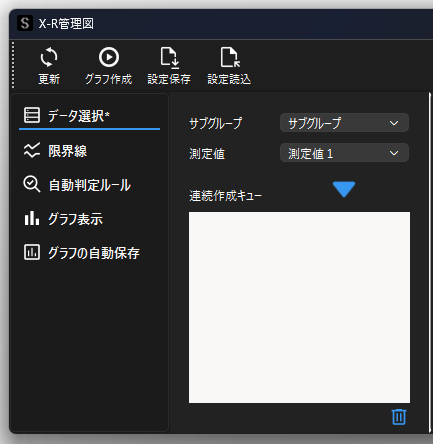
Task: Click the toolbar grip handle dots
Action: tap(13, 65)
